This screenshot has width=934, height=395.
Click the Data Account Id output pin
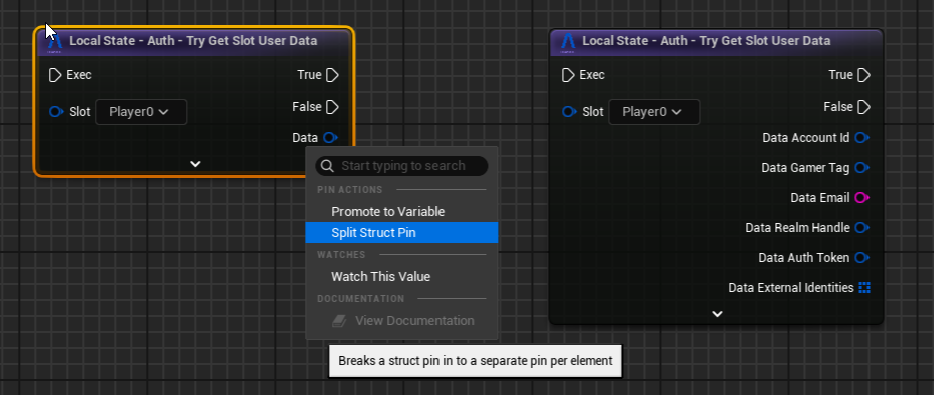pyautogui.click(x=862, y=138)
